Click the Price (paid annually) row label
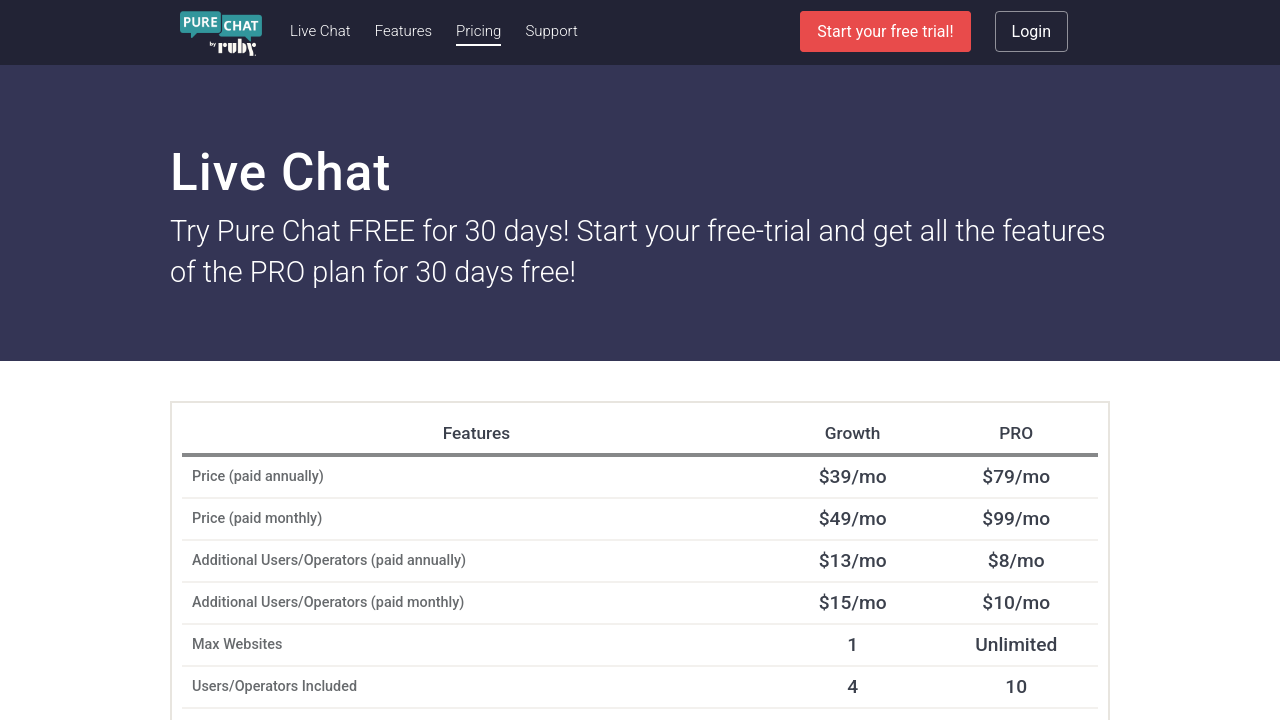Screen dimensions: 1280x720 (x=258, y=476)
